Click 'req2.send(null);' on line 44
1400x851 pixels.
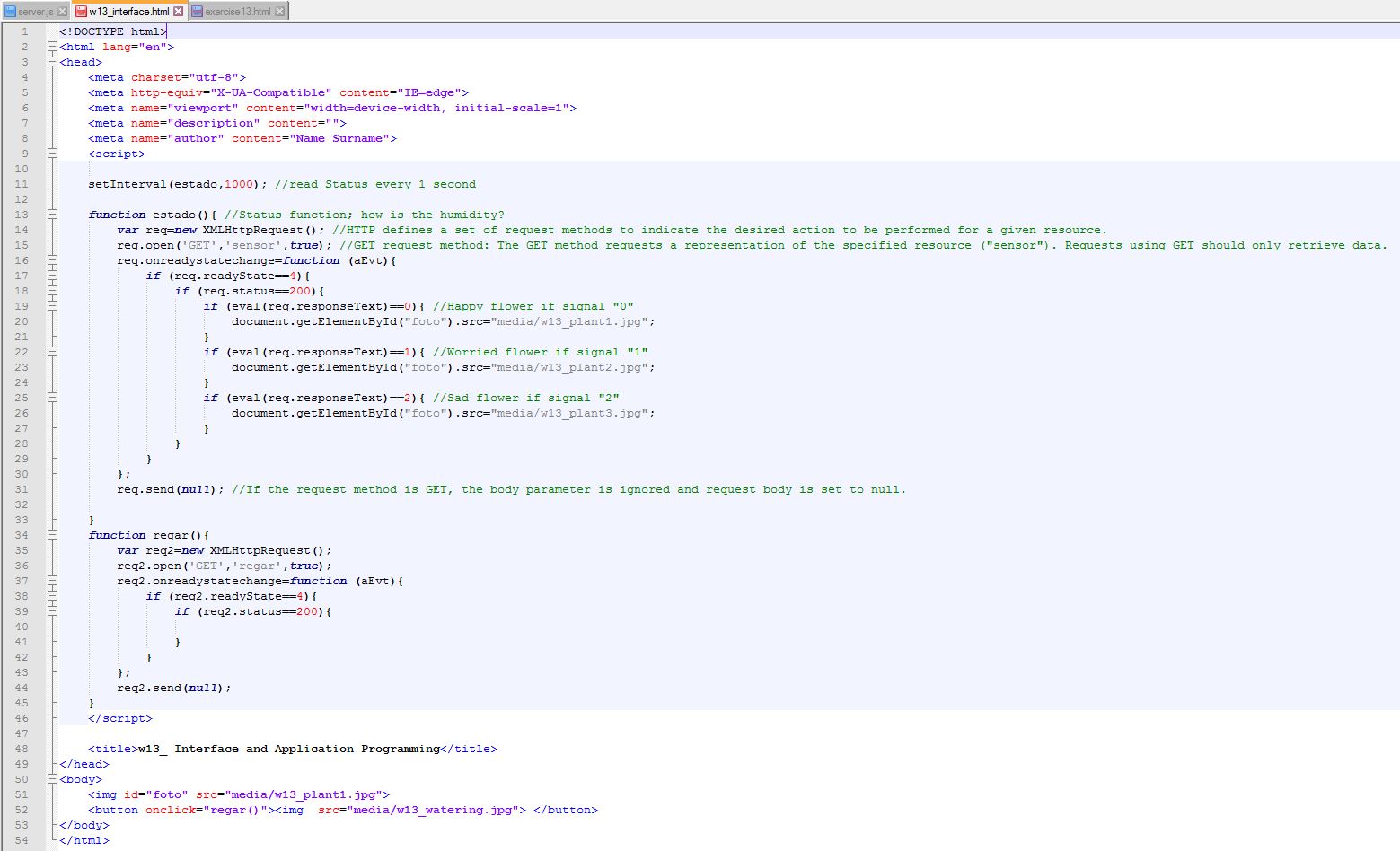coord(174,688)
